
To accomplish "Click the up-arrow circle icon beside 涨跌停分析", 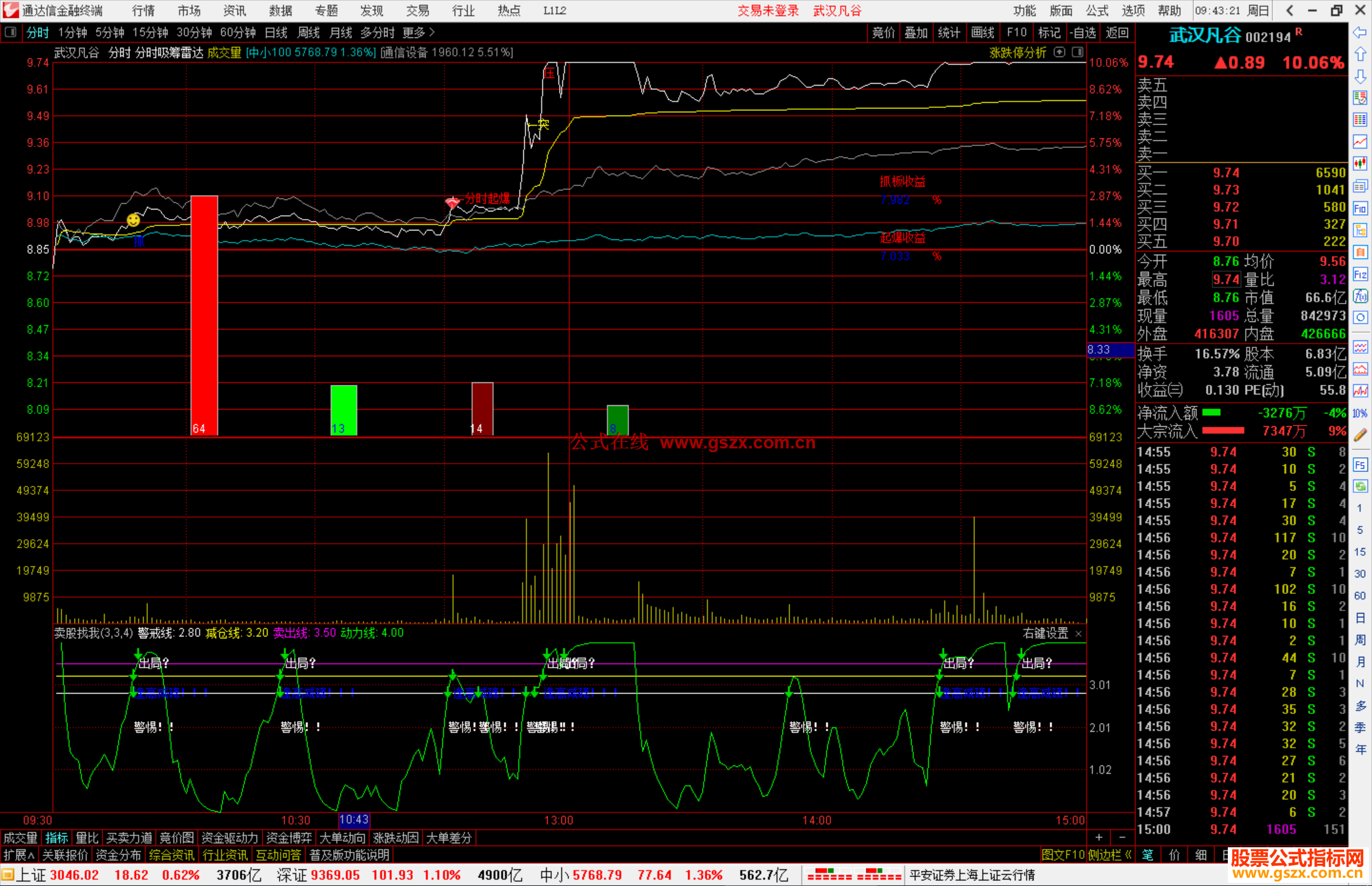I will [1059, 52].
